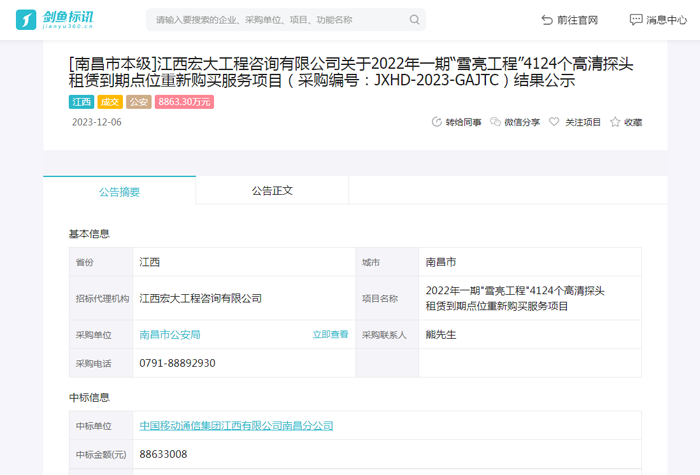Click the 8863.30万元 amount tag
Screen dimensions: 700x475
(x=184, y=102)
